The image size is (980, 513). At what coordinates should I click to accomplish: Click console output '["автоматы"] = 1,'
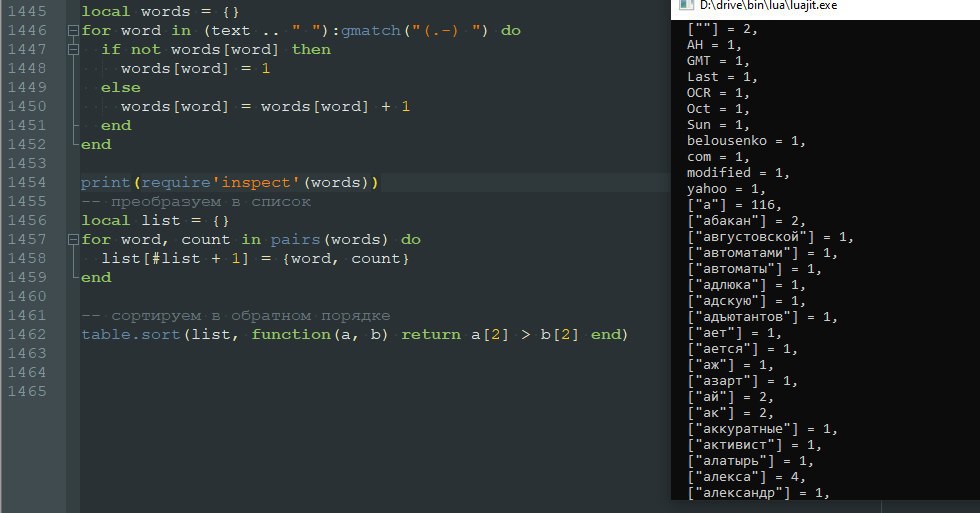point(754,269)
